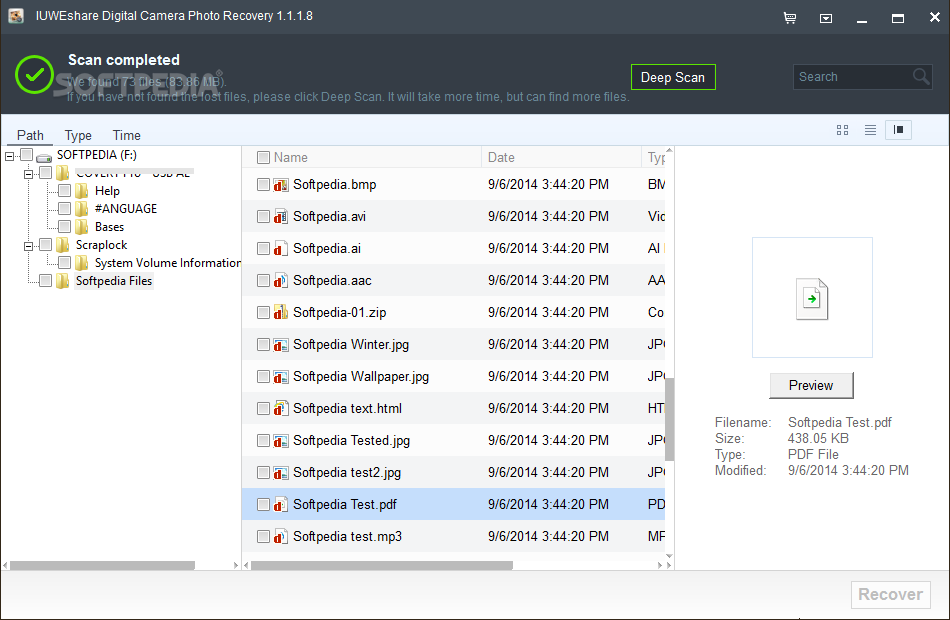This screenshot has width=950, height=620.
Task: Click the Softpedia text.html file icon
Action: [x=280, y=408]
